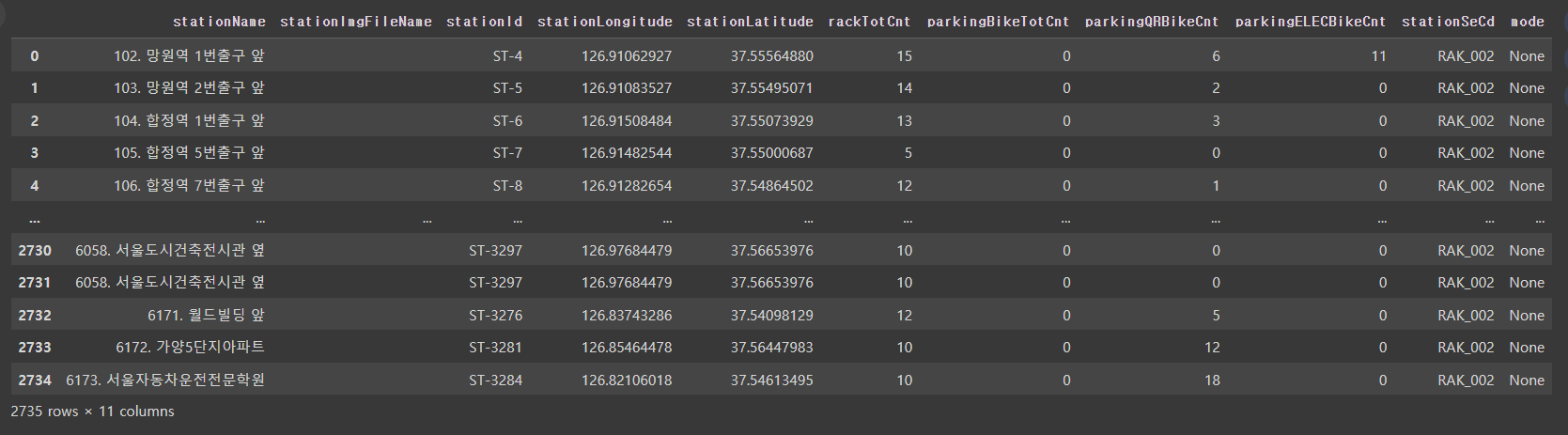Click latitude value 37.55073929

tap(772, 121)
